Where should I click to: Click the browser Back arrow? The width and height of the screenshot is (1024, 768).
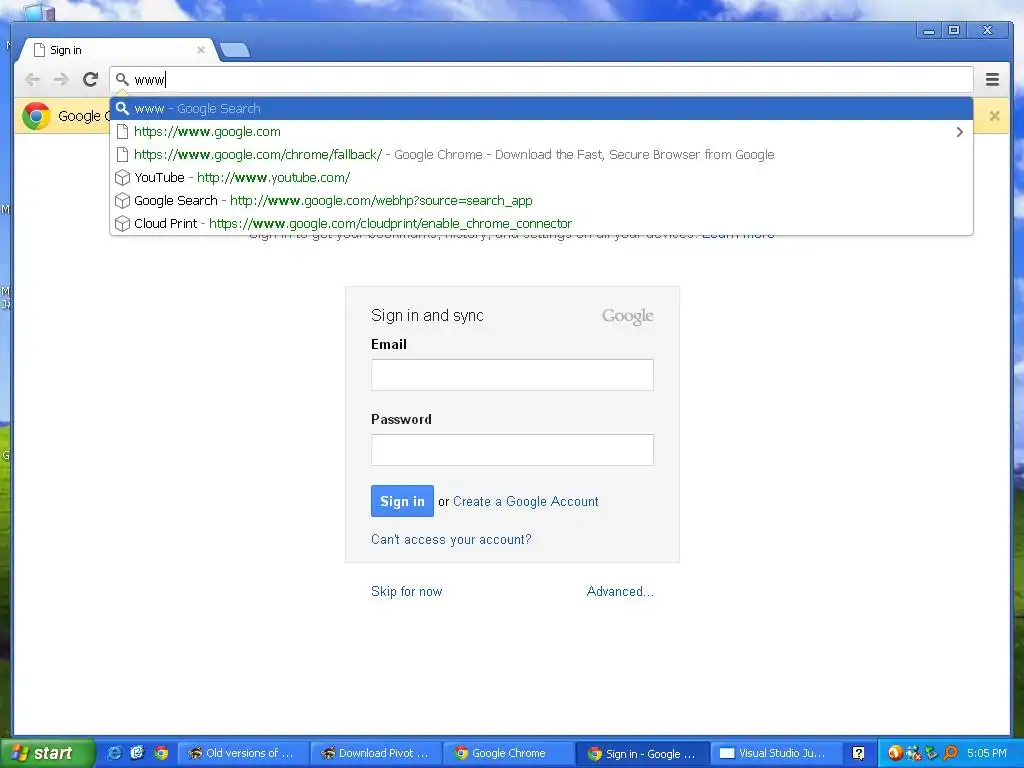pyautogui.click(x=32, y=80)
